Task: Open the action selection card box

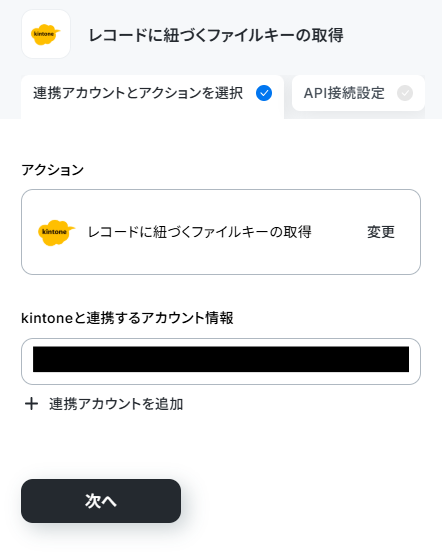Action: point(221,232)
